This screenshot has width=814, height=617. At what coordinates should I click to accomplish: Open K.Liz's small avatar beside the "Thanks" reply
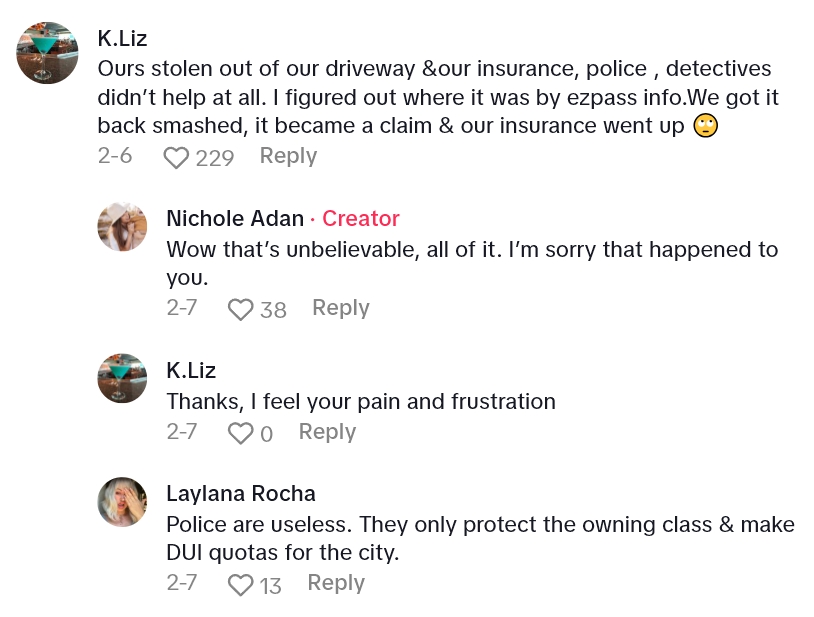point(122,378)
